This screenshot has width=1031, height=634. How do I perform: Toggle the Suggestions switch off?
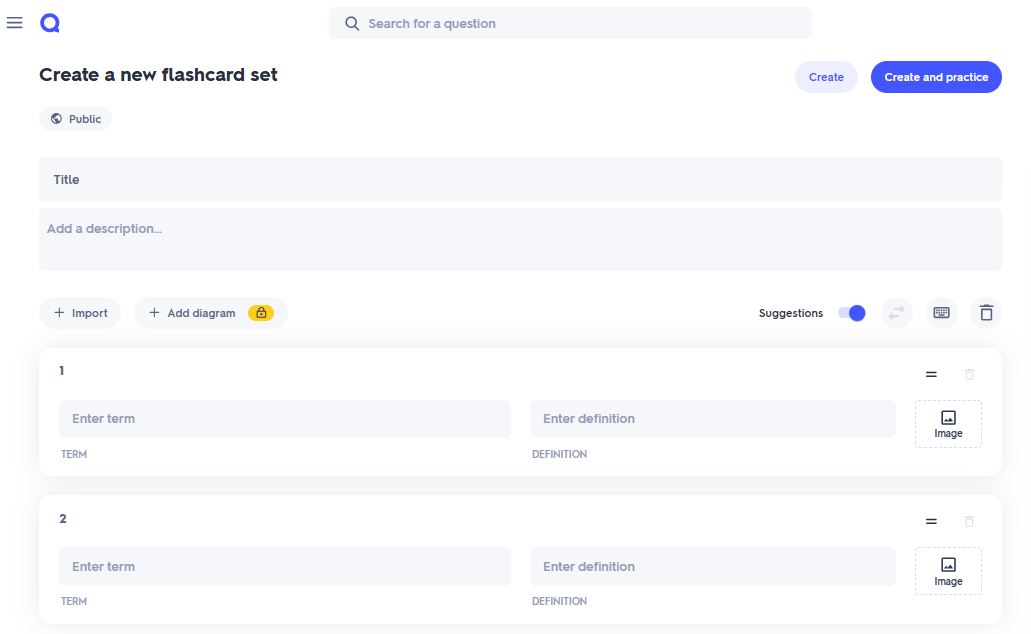pyautogui.click(x=851, y=313)
